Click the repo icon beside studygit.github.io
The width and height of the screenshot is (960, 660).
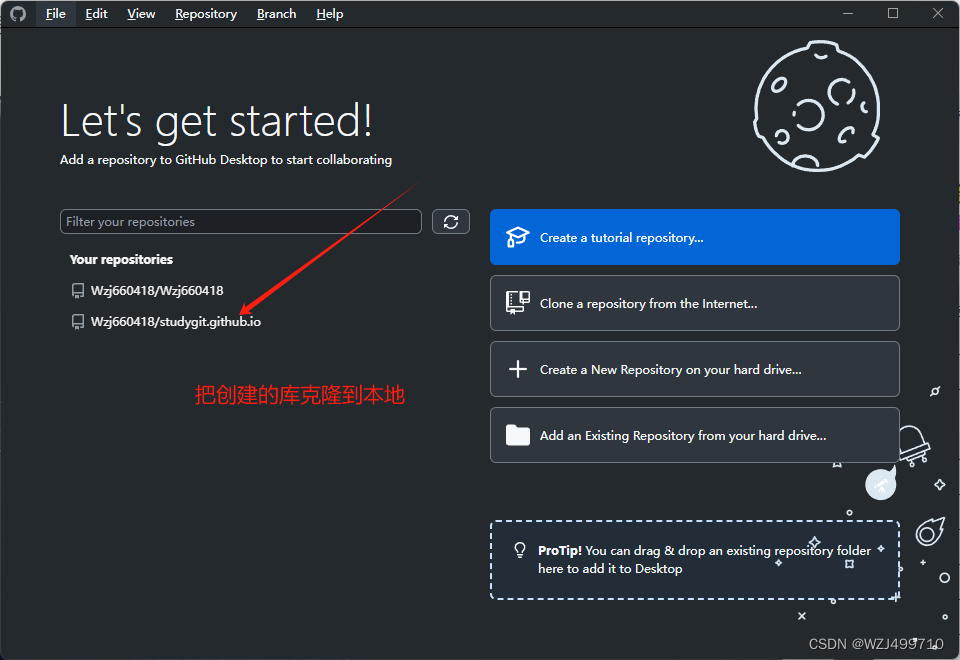point(78,322)
